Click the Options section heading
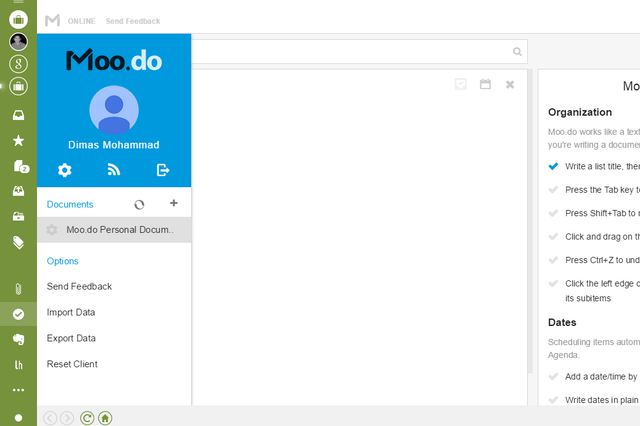The width and height of the screenshot is (640, 426). pos(62,261)
